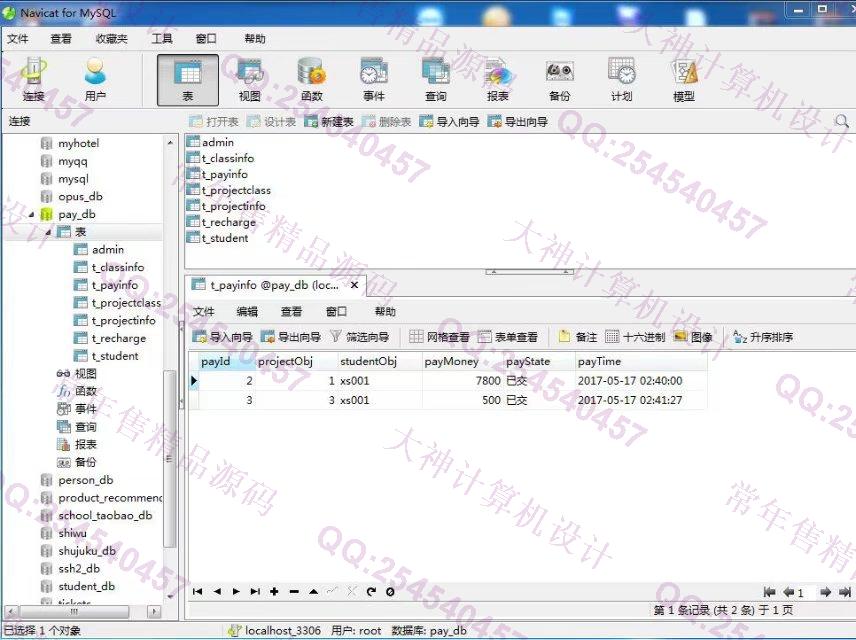Select 备份 node under pay_db
Viewport: 856px width, 640px height.
[x=86, y=462]
